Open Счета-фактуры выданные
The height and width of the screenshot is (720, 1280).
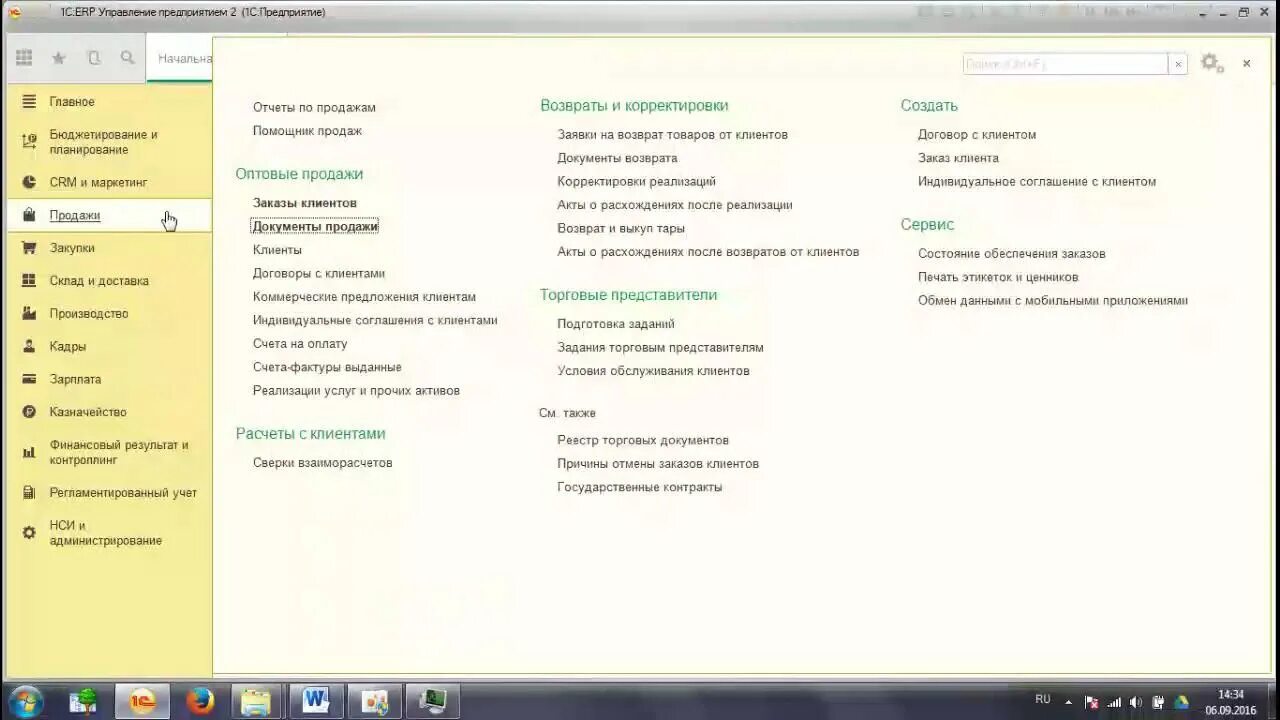point(327,367)
